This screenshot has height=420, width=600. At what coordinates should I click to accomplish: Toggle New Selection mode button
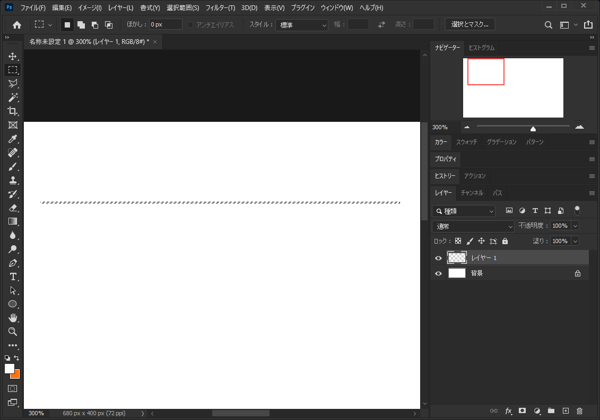[x=67, y=25]
